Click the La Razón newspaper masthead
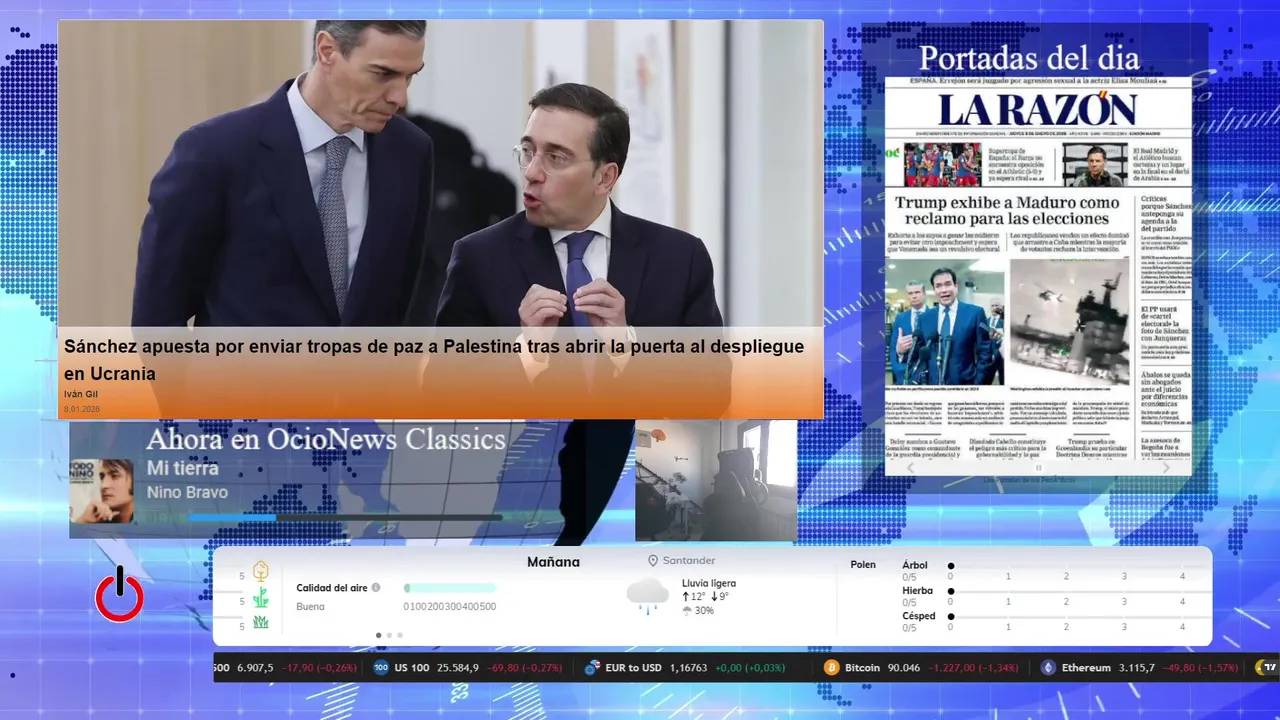 click(x=1037, y=109)
